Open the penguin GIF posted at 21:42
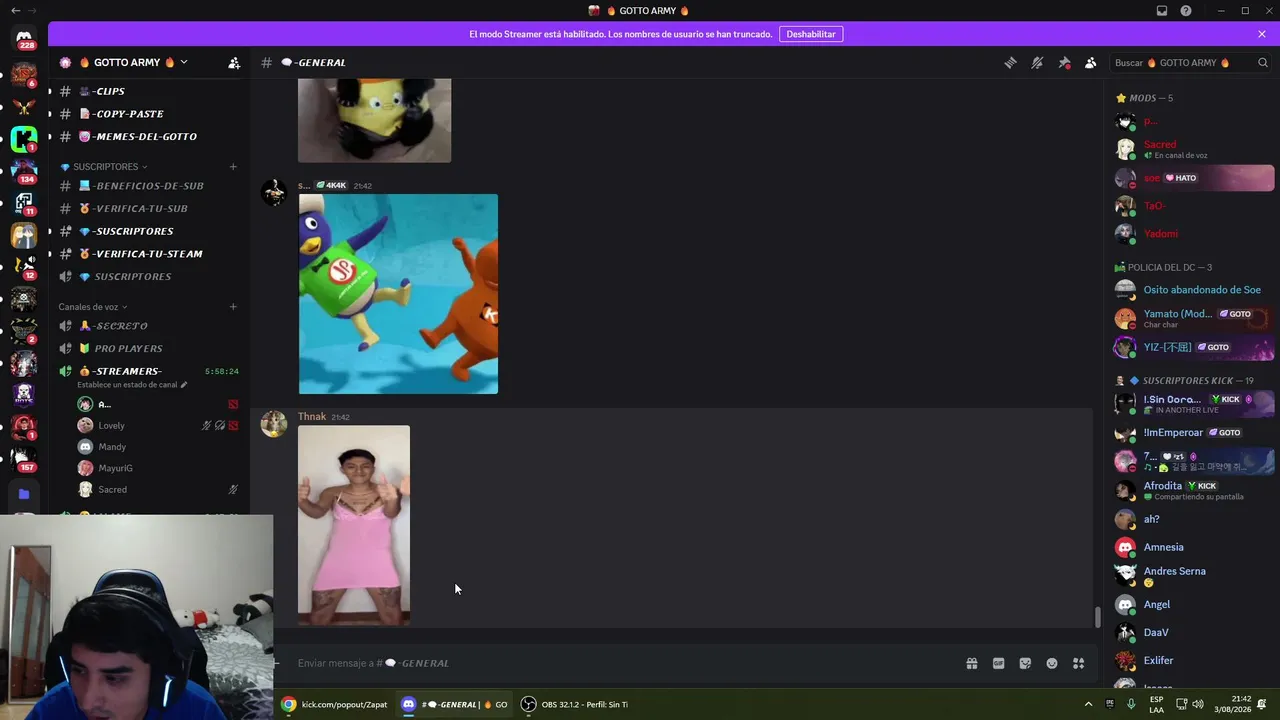Image resolution: width=1280 pixels, height=720 pixels. tap(398, 294)
